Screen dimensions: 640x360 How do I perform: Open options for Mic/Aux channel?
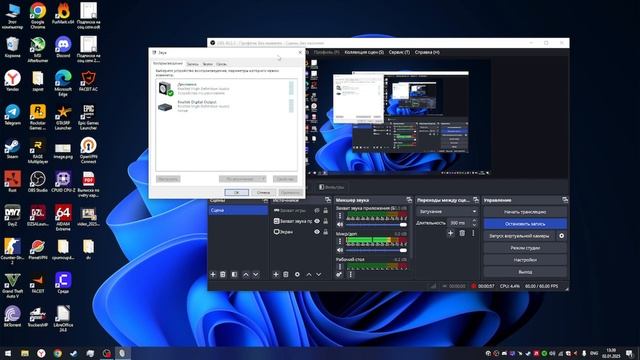pos(340,242)
